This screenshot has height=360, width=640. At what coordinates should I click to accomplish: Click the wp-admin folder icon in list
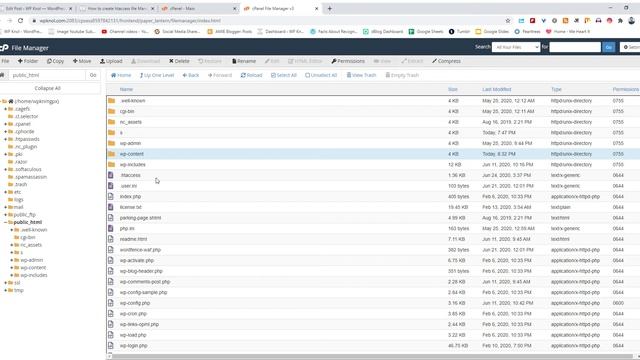click(x=111, y=143)
